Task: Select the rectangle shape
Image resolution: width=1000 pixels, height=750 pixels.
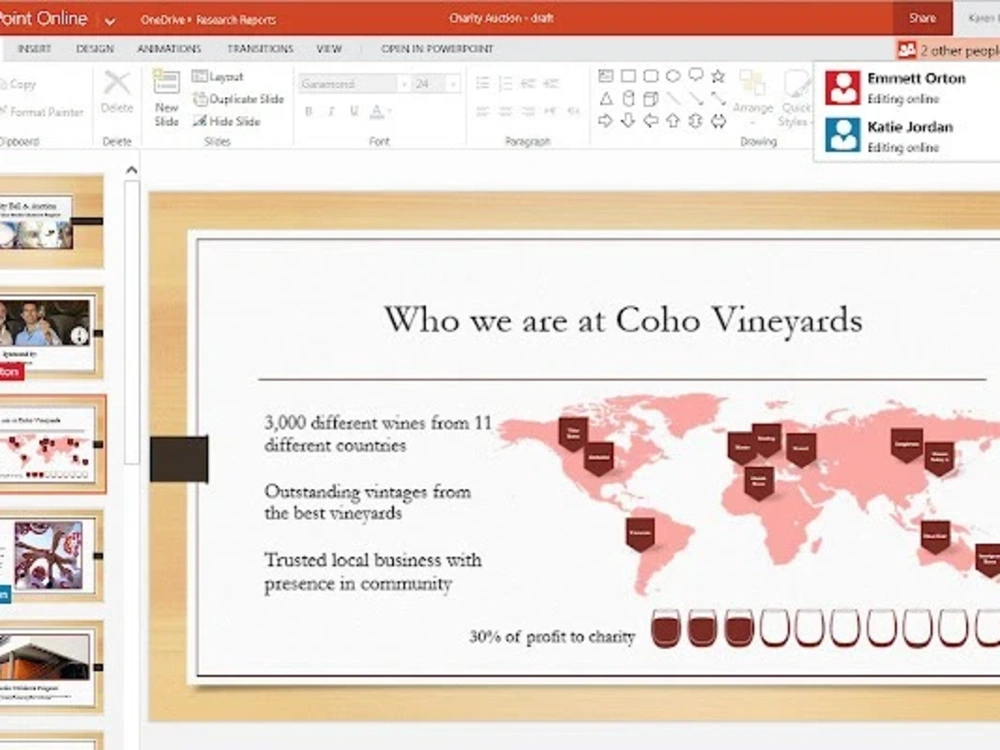Action: click(x=628, y=77)
